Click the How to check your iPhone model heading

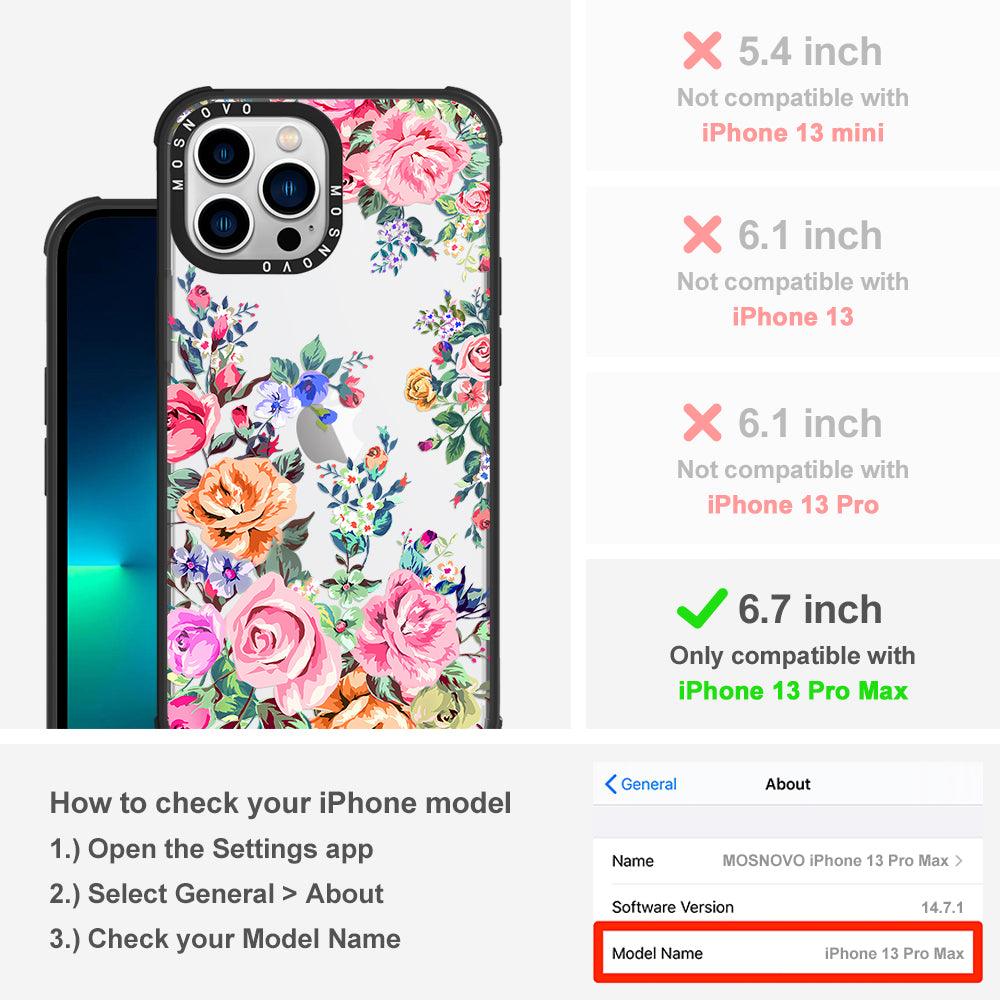[x=281, y=803]
